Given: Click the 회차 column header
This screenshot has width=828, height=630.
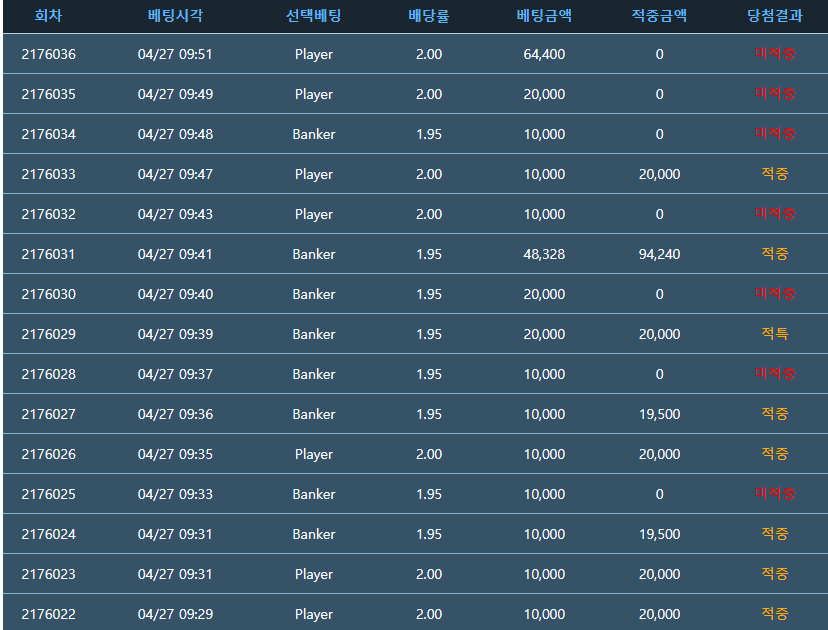Looking at the screenshot, I should point(48,16).
